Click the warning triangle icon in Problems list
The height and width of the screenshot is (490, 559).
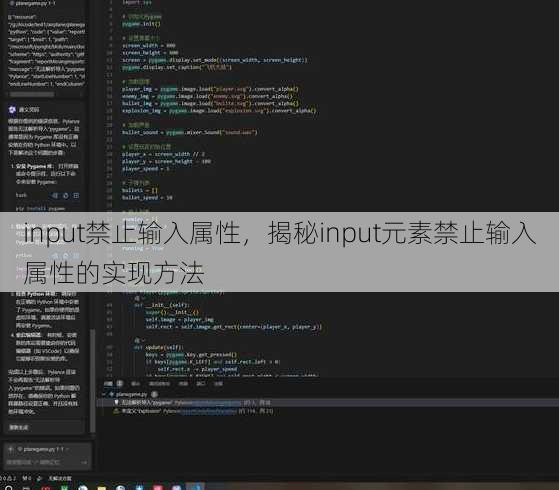[x=116, y=411]
